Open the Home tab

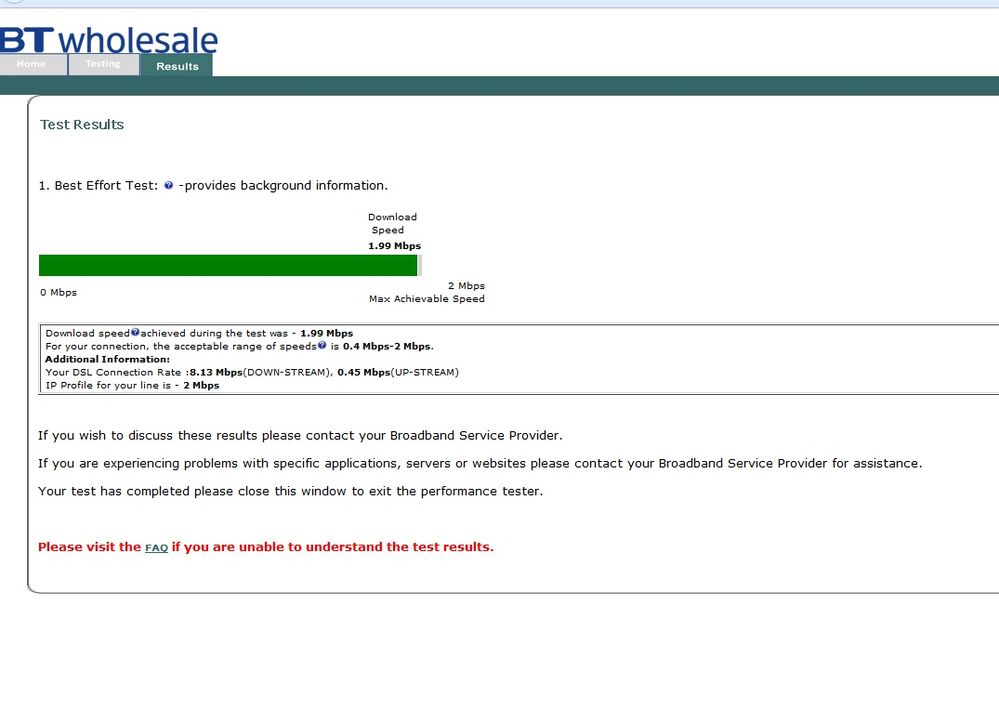(32, 64)
